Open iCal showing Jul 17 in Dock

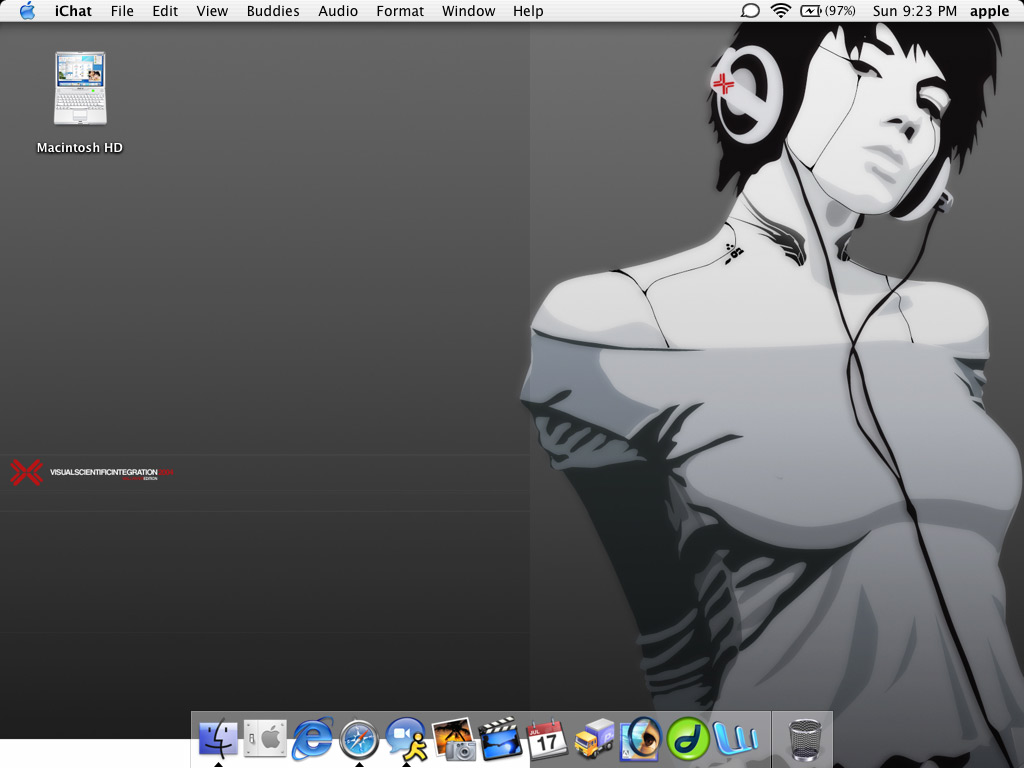[x=547, y=739]
